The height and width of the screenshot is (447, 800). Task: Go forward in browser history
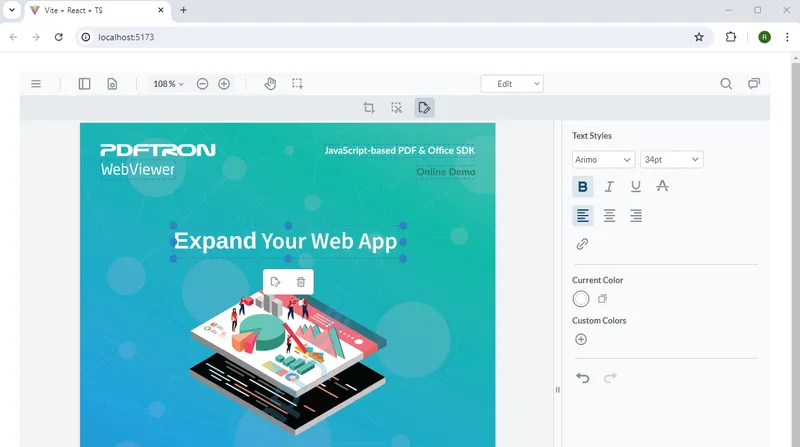(x=36, y=37)
